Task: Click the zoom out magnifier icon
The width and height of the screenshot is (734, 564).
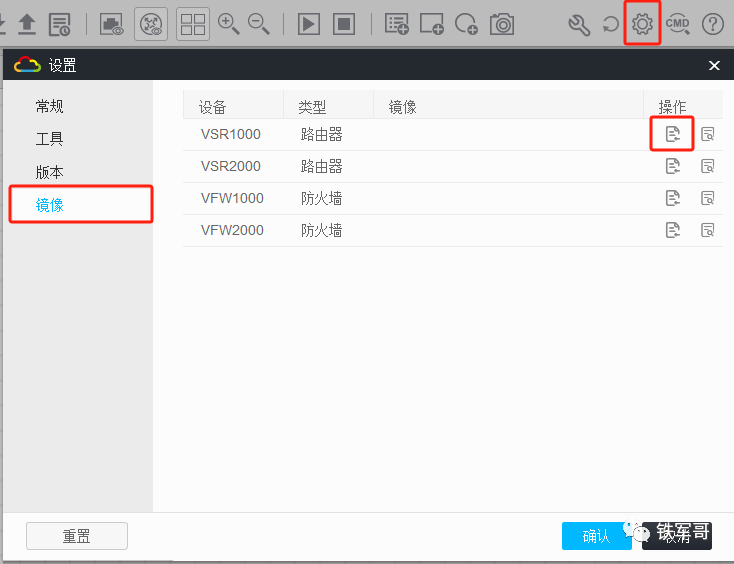Action: [x=259, y=23]
